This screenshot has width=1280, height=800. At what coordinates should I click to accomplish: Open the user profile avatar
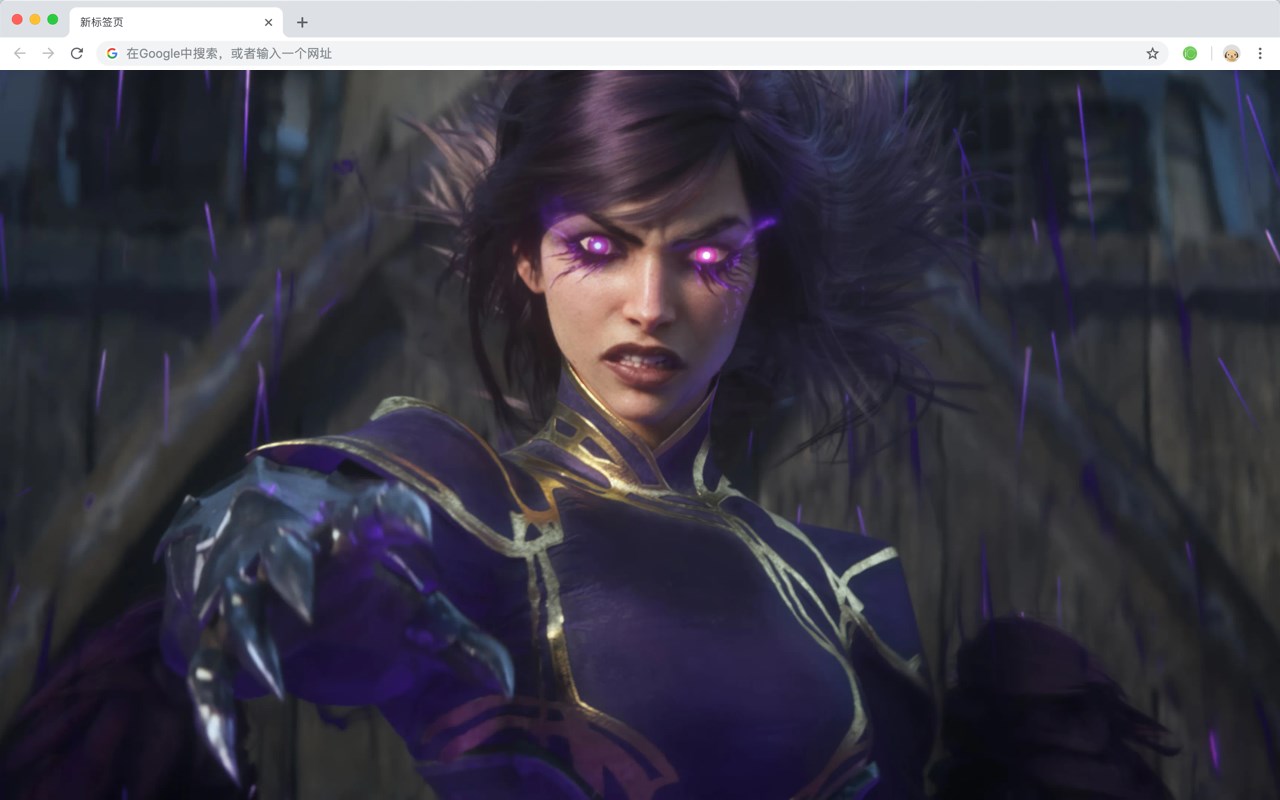coord(1231,53)
